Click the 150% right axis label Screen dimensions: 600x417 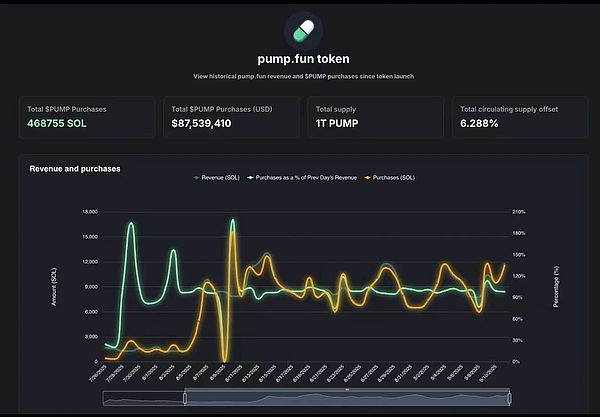(x=519, y=255)
